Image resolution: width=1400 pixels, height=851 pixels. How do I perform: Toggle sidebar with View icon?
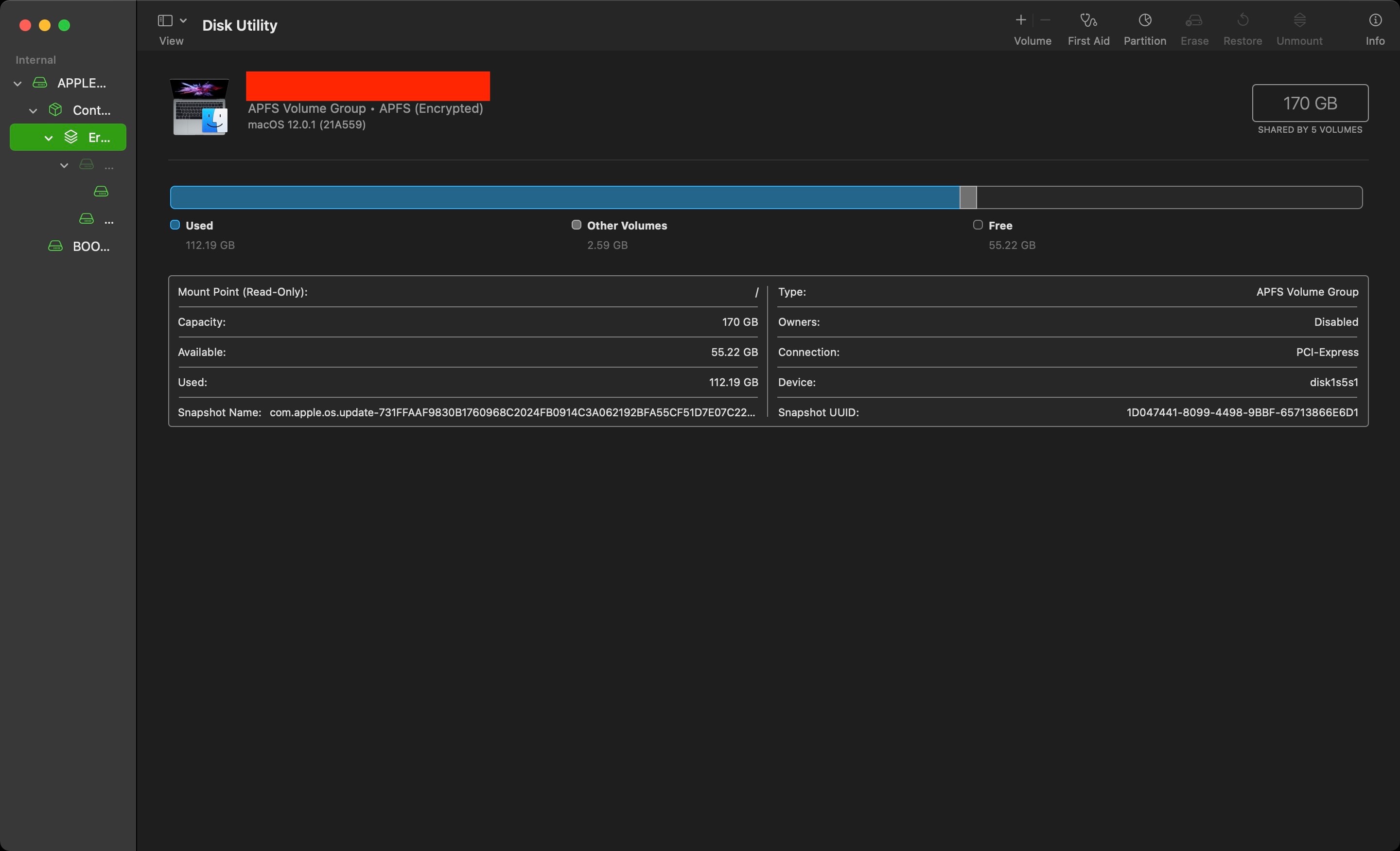tap(165, 20)
